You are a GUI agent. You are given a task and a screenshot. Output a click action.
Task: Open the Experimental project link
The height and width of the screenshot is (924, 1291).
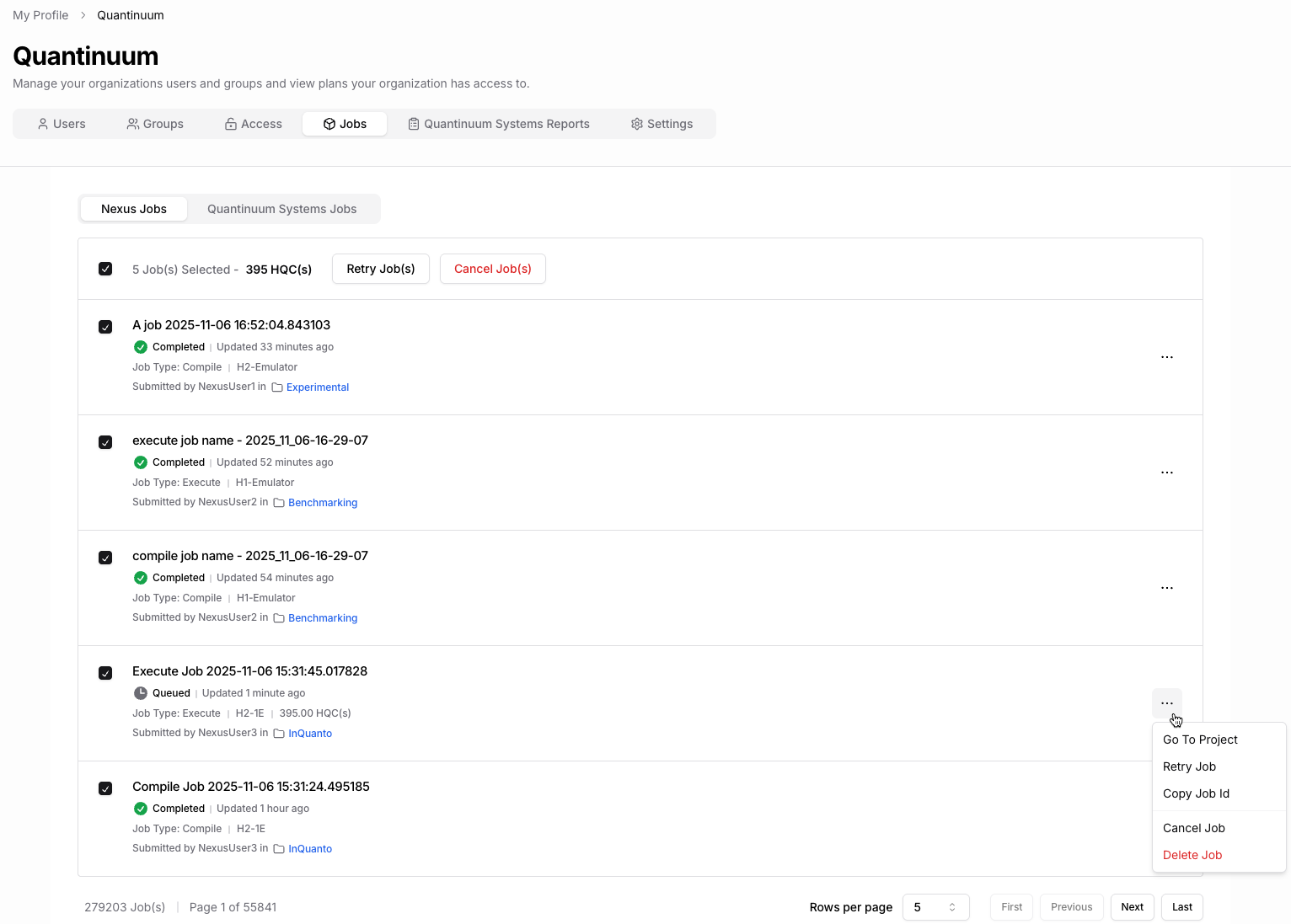tap(317, 387)
